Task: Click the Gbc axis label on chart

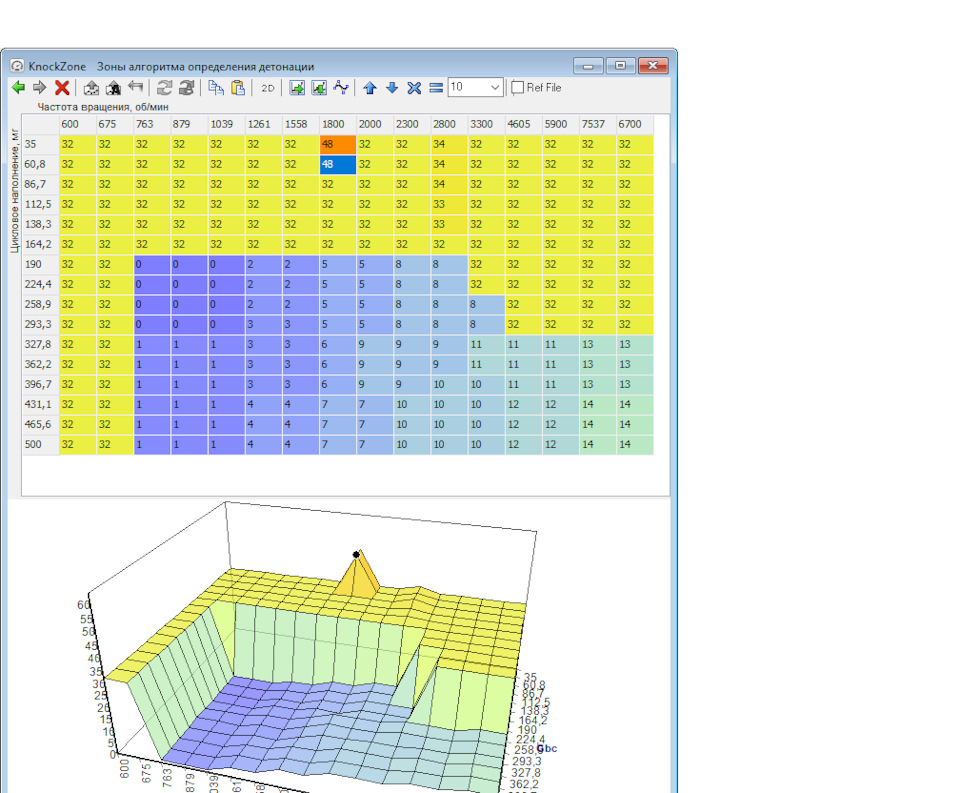Action: tap(547, 748)
